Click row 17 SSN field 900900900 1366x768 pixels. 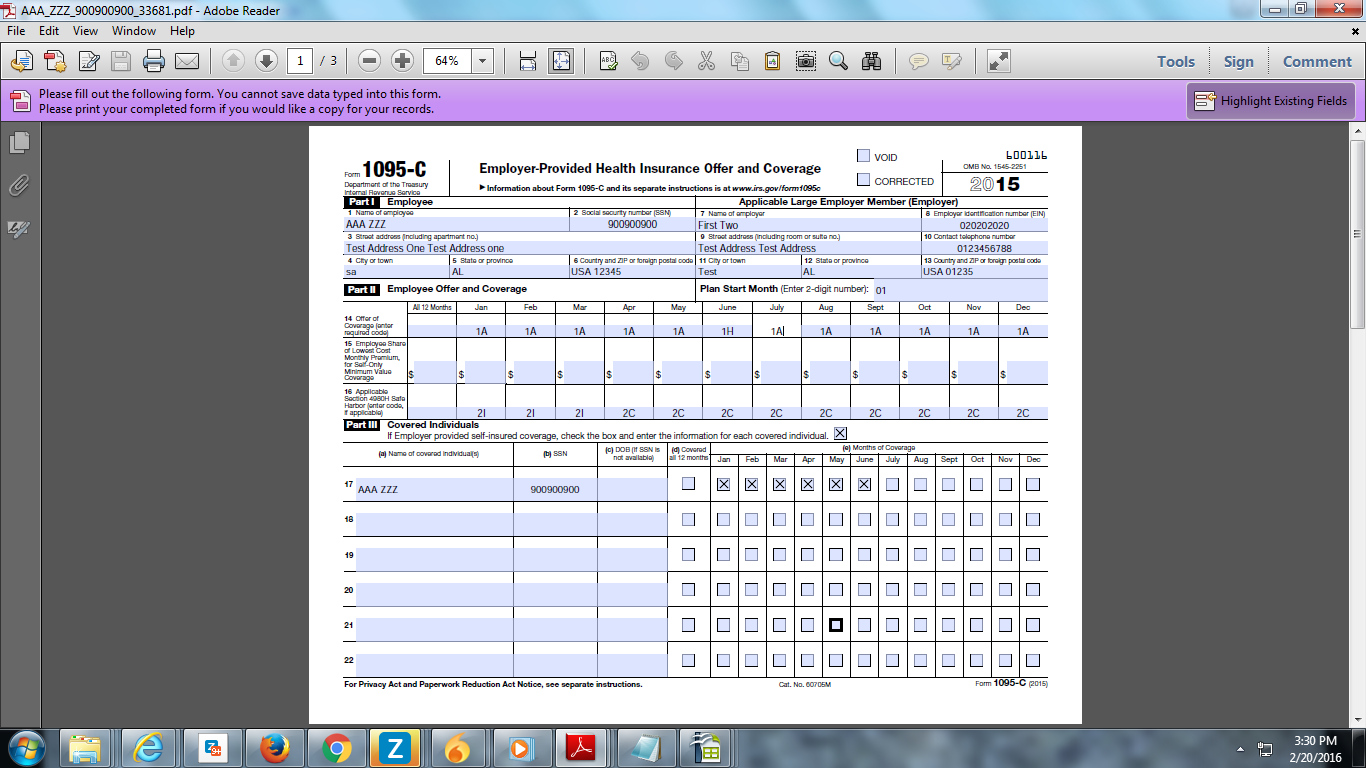pos(555,489)
